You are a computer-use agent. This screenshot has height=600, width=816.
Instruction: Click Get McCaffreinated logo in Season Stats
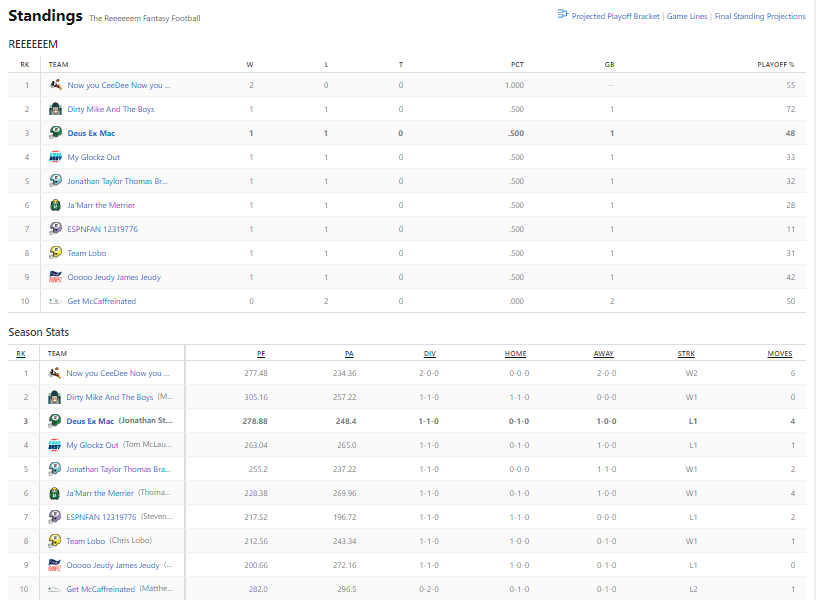[x=56, y=589]
